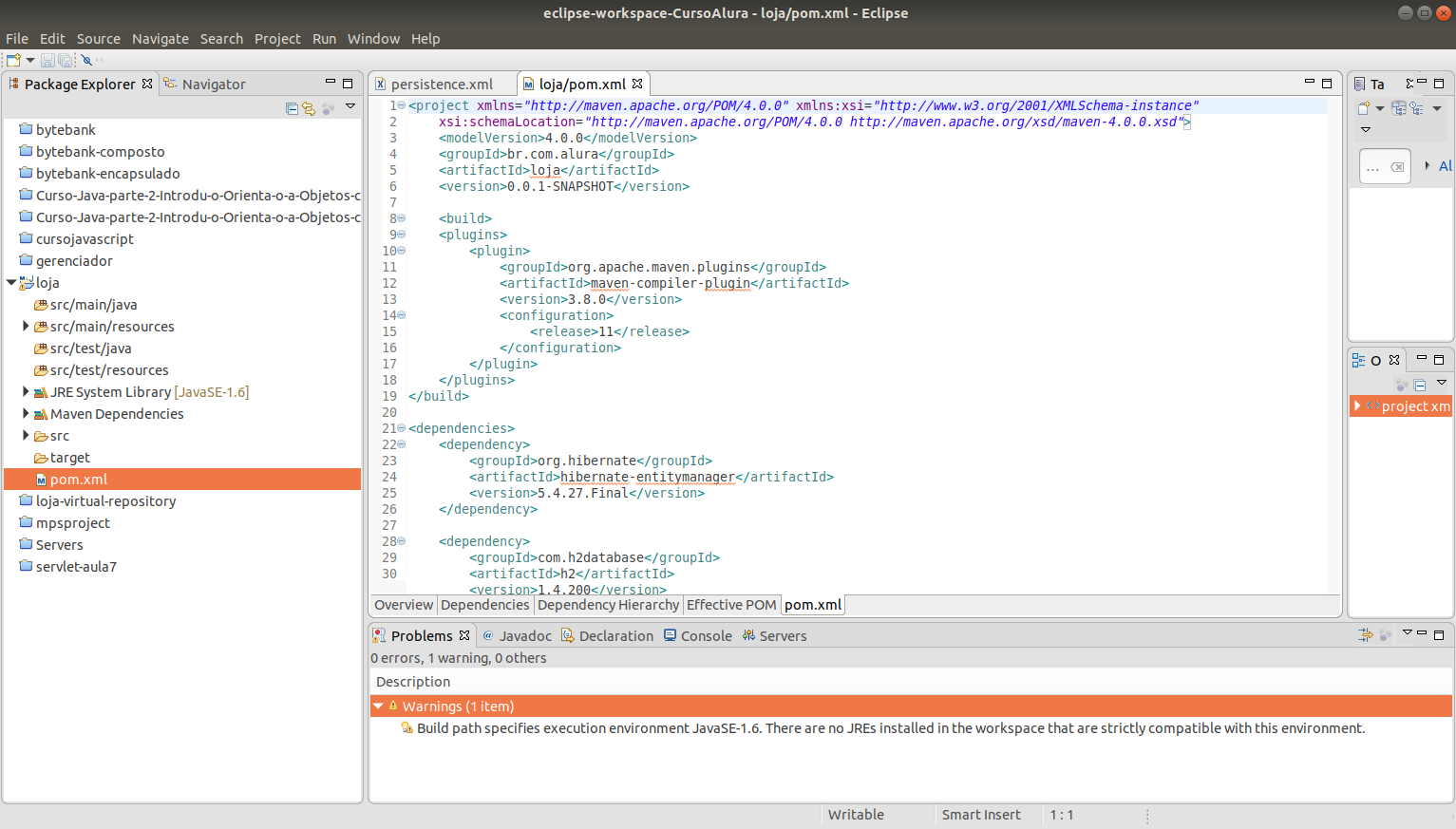Click the New wizard toolbar icon
1456x829 pixels.
point(13,60)
